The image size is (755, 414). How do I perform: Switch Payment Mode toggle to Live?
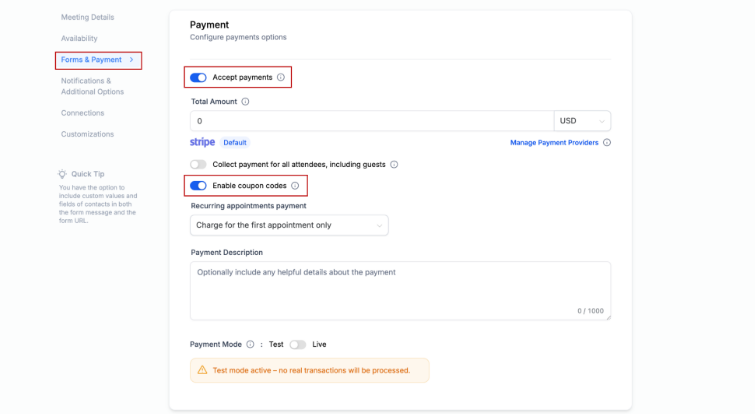point(297,344)
